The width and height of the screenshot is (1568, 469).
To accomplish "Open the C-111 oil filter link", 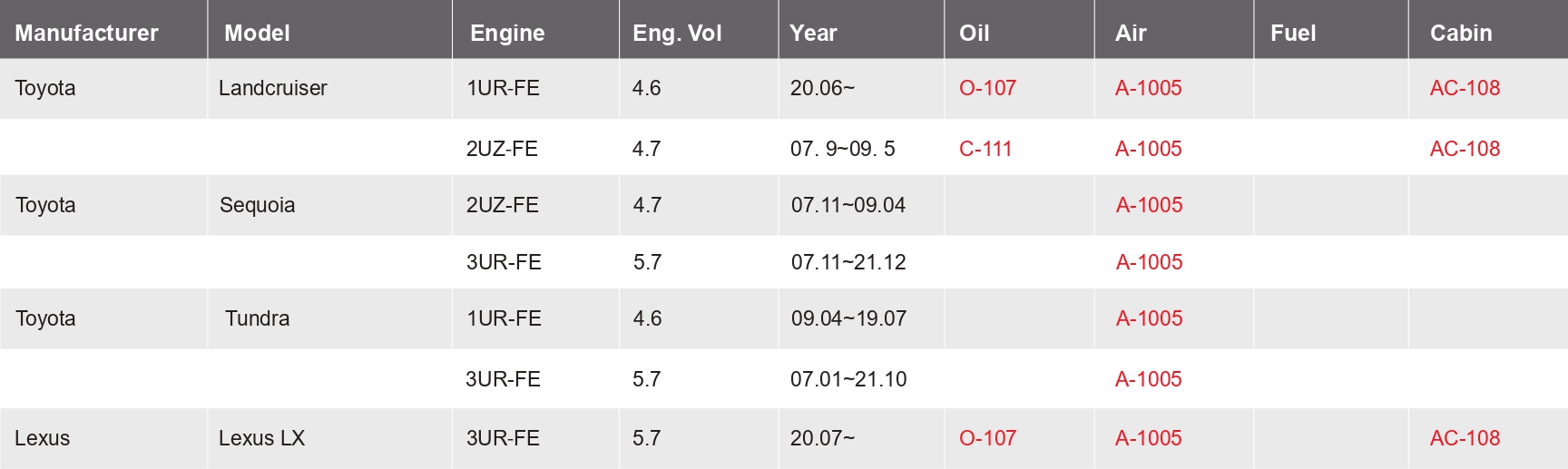I will coord(985,149).
